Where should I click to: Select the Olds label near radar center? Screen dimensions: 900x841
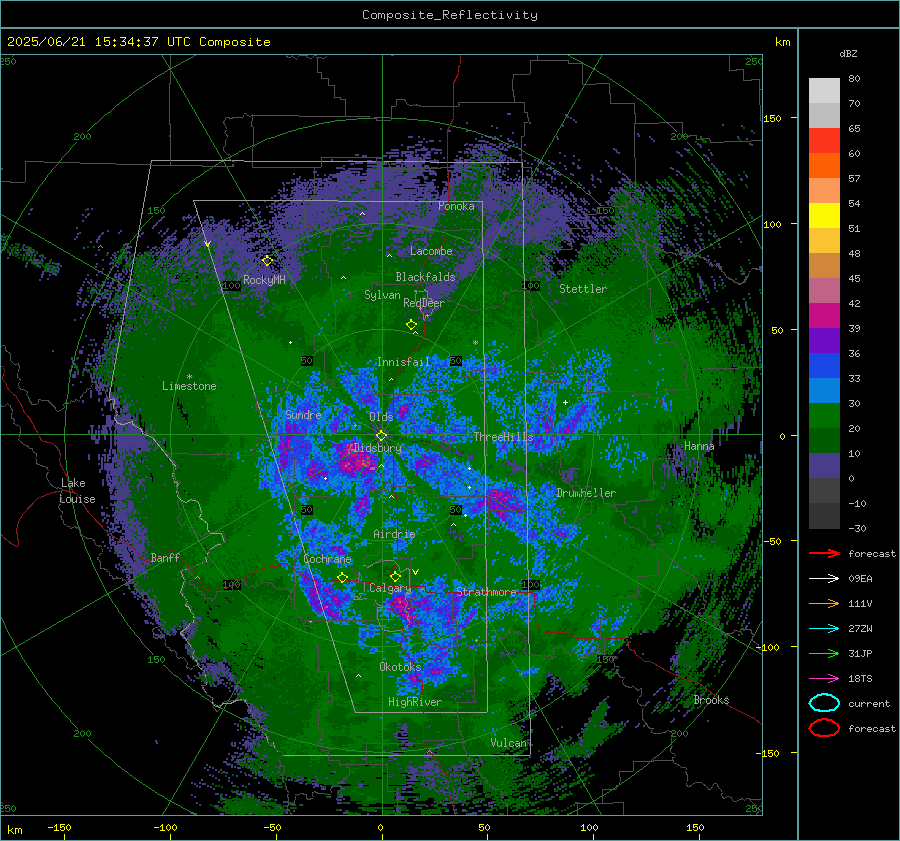(x=381, y=417)
